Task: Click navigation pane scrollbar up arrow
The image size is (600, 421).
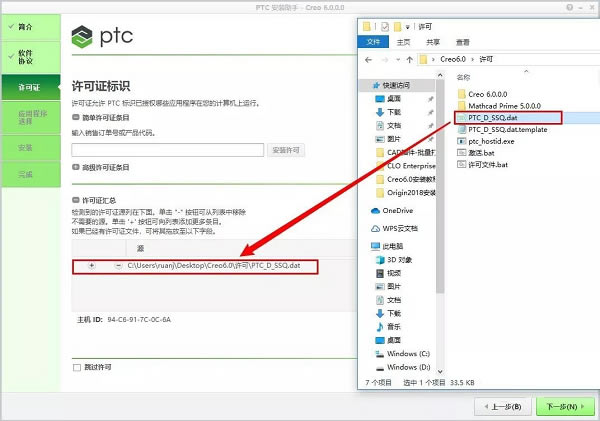Action: point(440,75)
